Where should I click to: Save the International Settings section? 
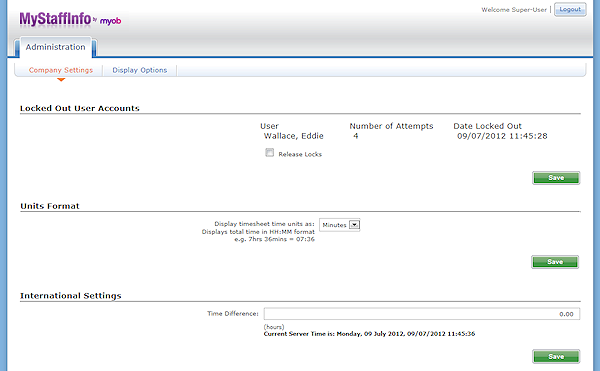(x=556, y=356)
